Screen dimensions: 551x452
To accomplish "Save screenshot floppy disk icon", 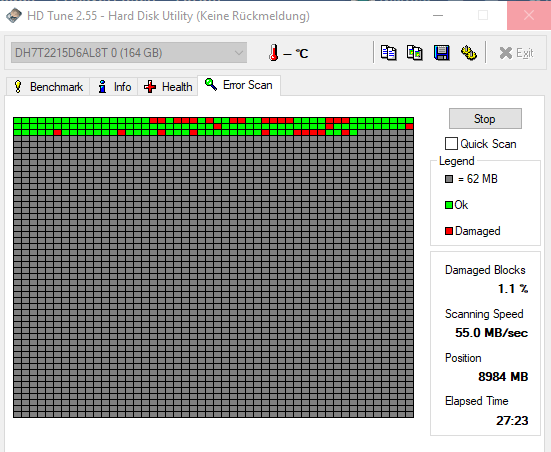I will tap(442, 53).
